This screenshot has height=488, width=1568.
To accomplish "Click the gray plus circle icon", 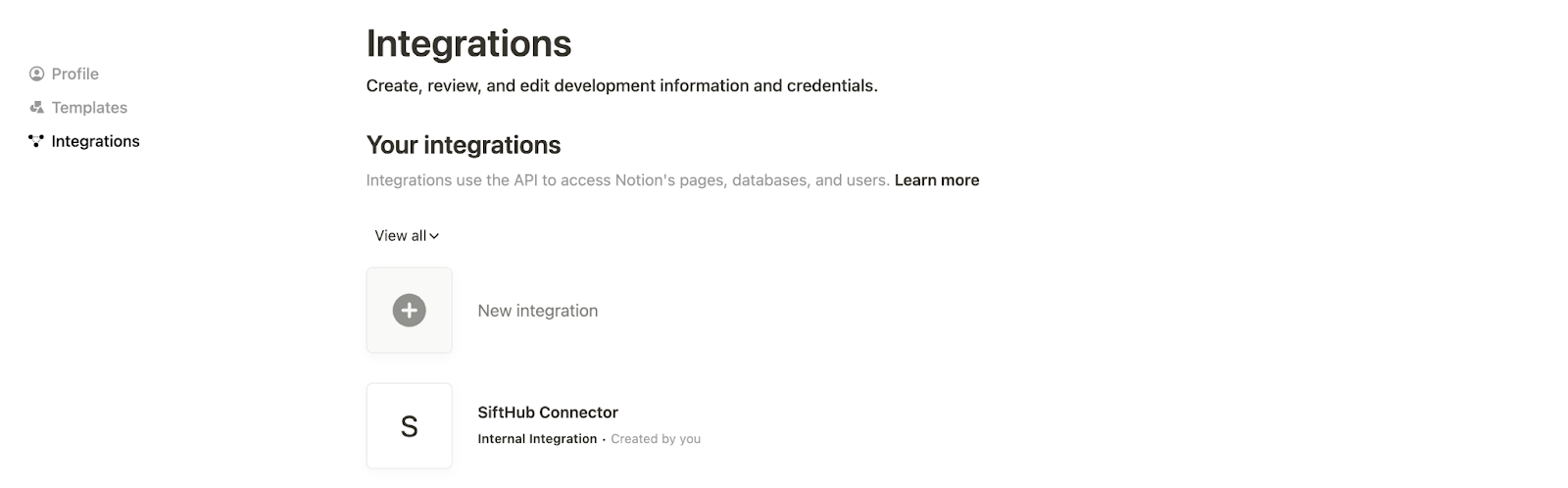I will [409, 311].
